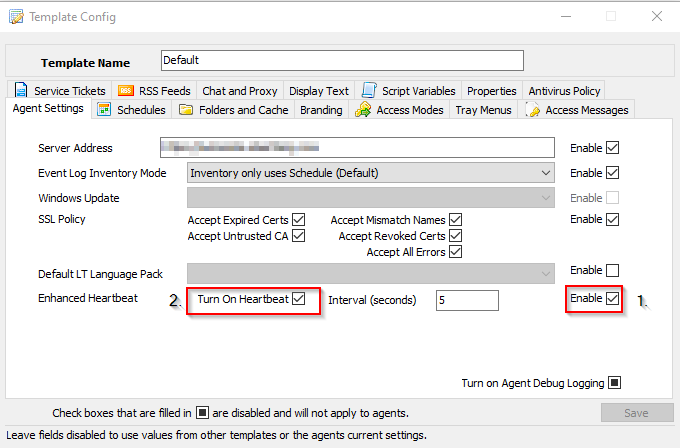Click the Access Modes icon

click(363, 110)
